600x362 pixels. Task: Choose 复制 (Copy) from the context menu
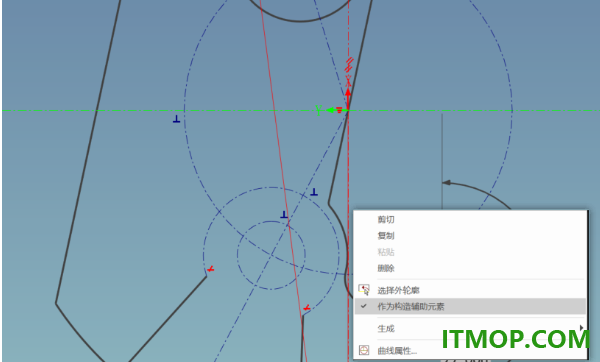(386, 236)
